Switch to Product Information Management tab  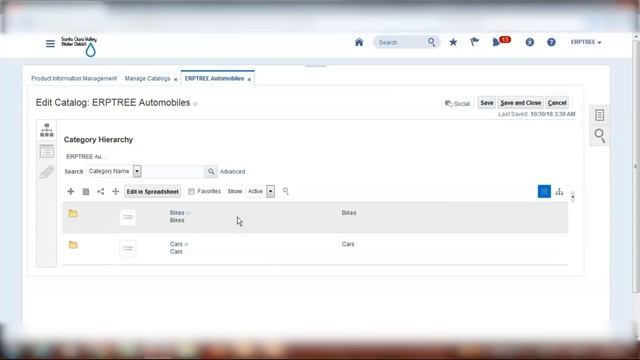74,78
